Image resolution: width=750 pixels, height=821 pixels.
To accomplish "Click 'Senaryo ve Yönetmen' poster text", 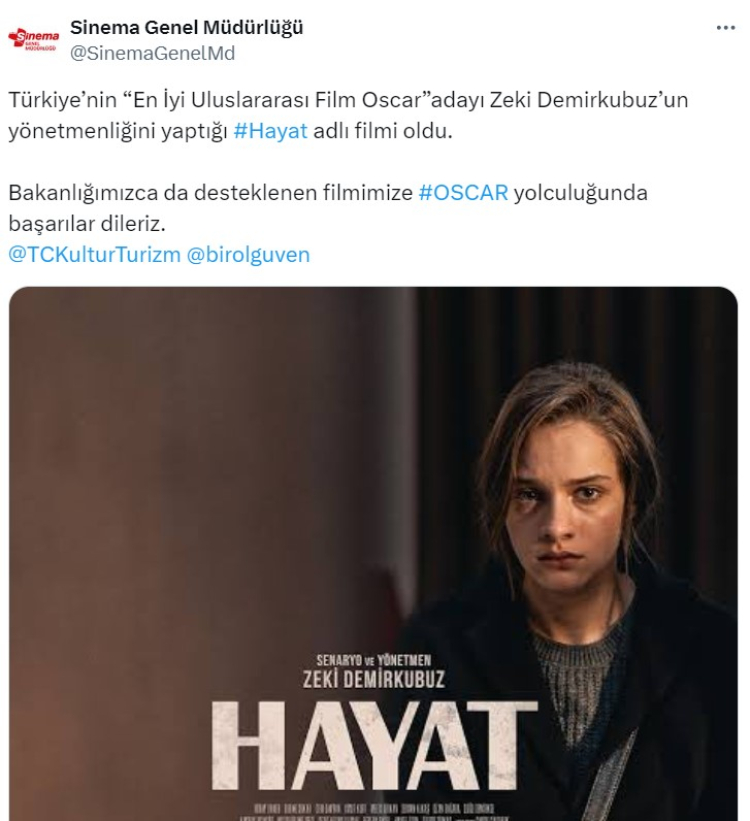I will pos(373,660).
